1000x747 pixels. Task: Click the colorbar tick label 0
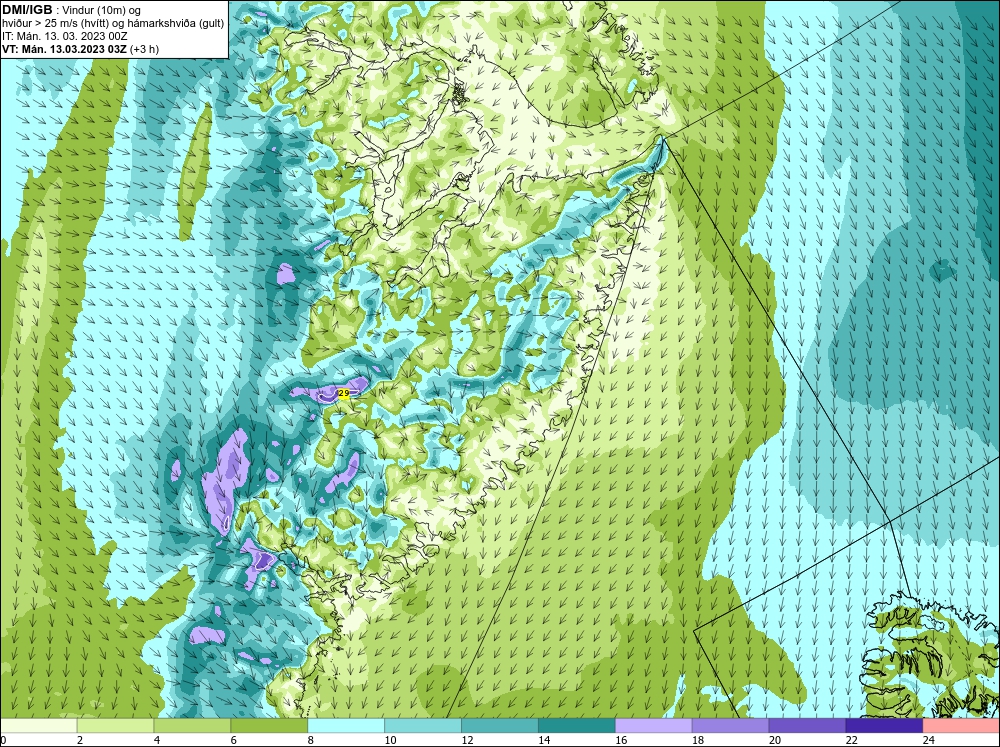pyautogui.click(x=3, y=740)
